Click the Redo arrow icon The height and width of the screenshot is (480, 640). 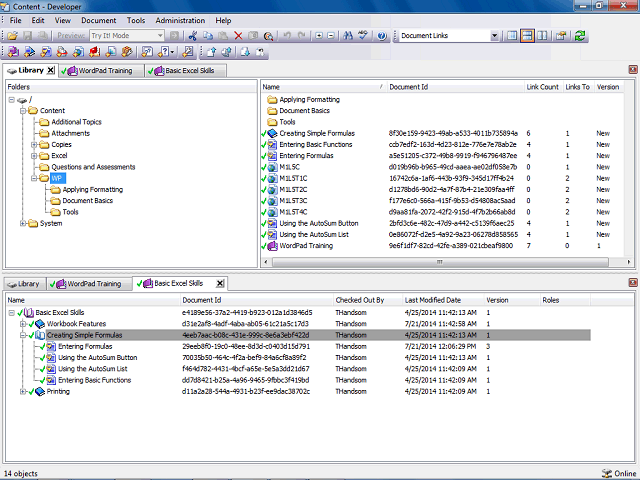(x=302, y=36)
